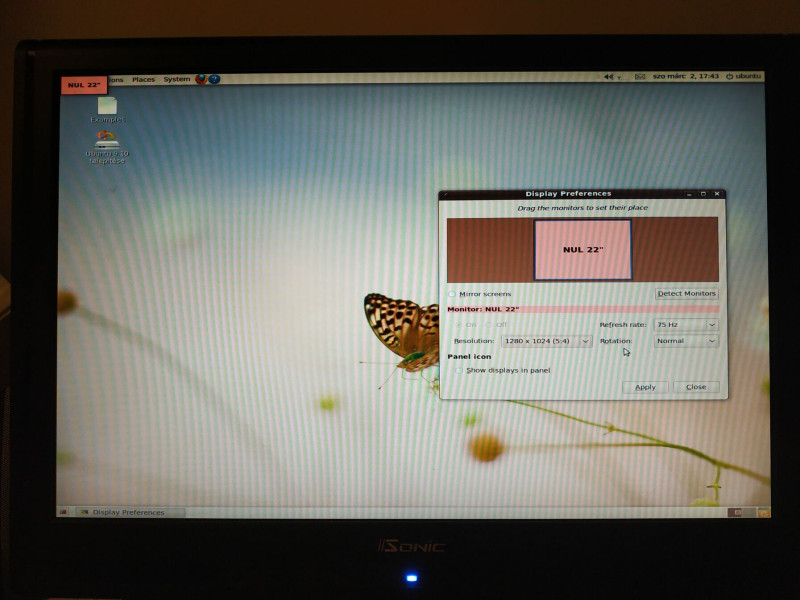This screenshot has height=600, width=800.
Task: Click the ubuntu user menu label
Action: pos(748,76)
